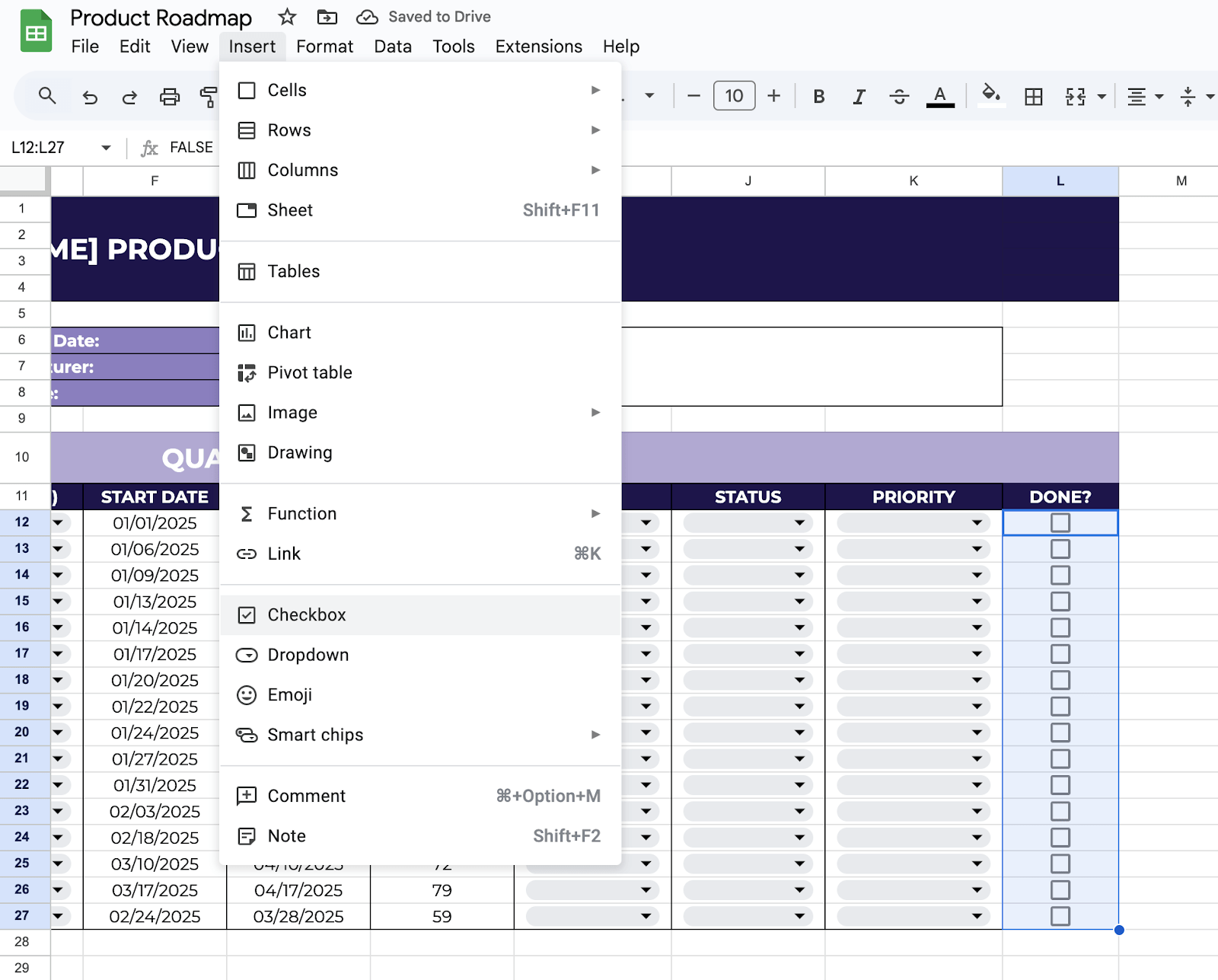Apply strikethrough formatting

pyautogui.click(x=899, y=96)
